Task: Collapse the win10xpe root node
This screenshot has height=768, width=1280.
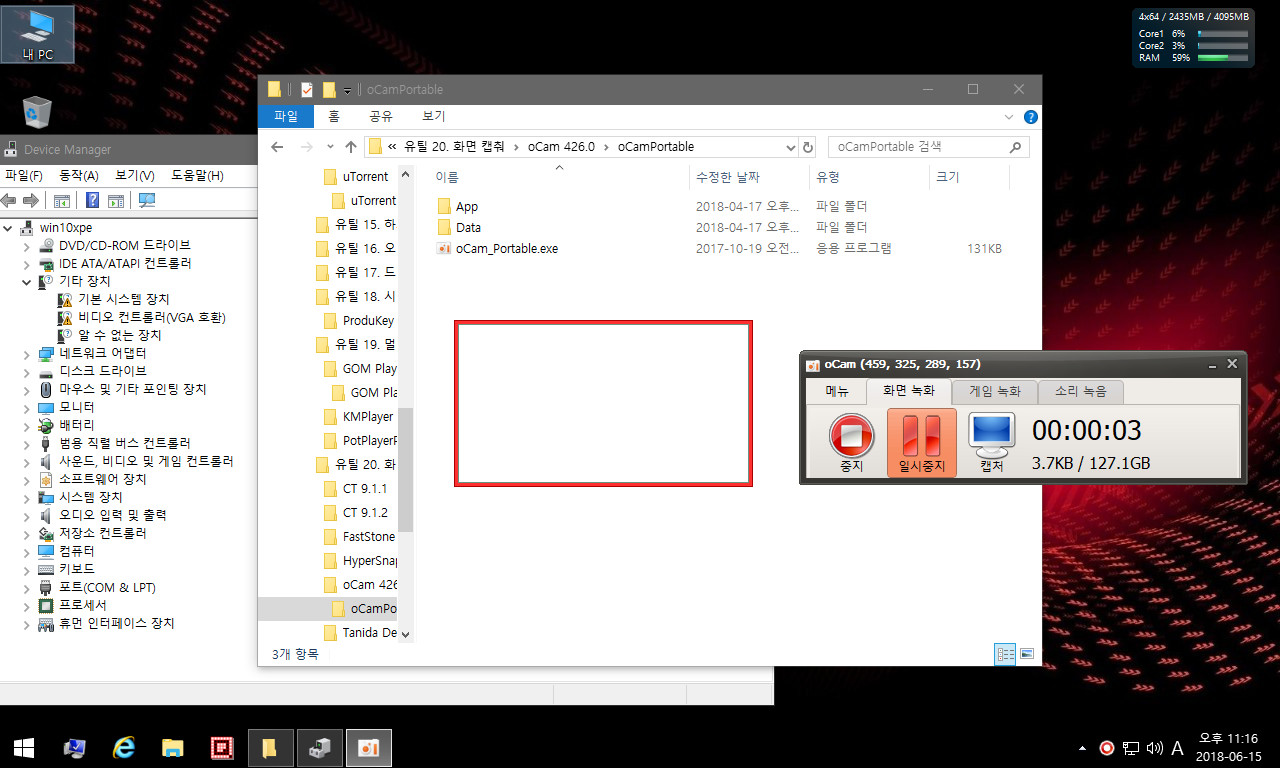Action: [x=9, y=227]
